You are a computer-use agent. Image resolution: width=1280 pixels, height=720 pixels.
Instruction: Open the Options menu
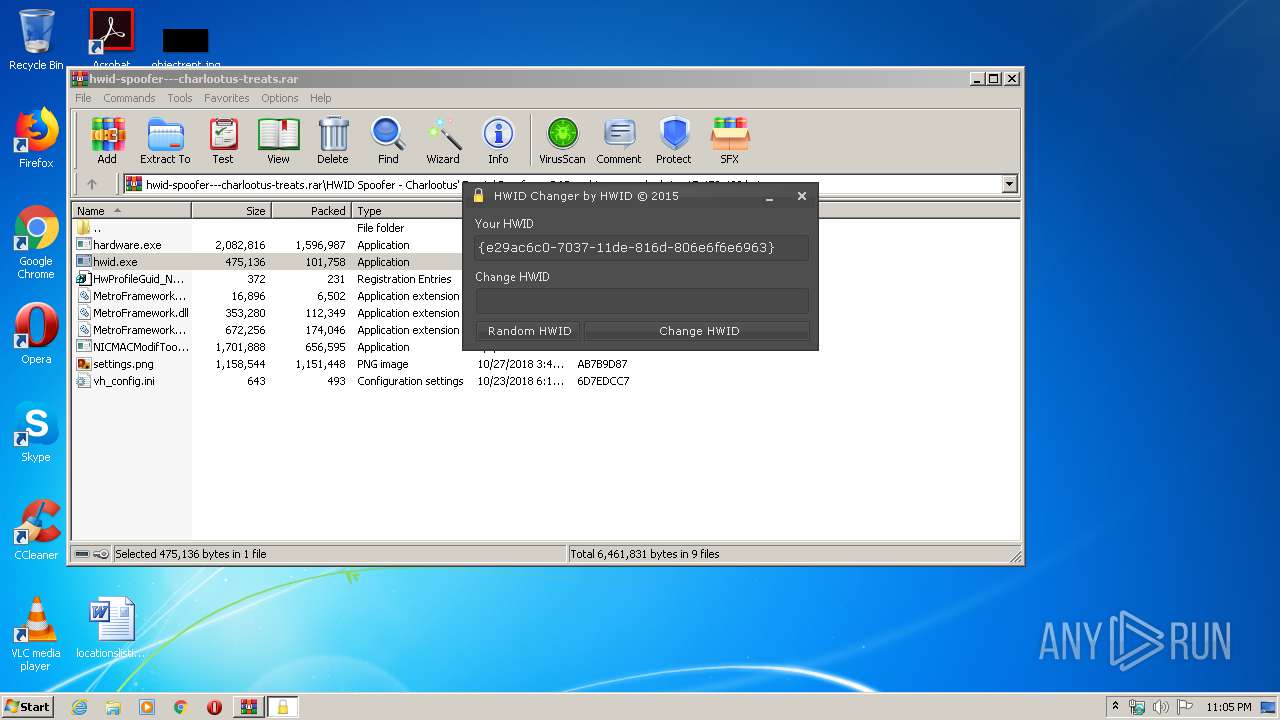pyautogui.click(x=280, y=98)
